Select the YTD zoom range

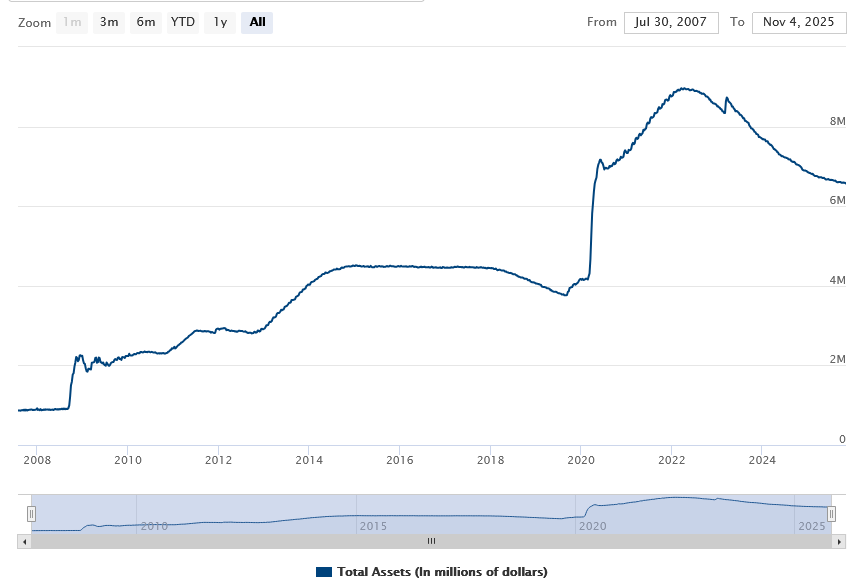(182, 22)
